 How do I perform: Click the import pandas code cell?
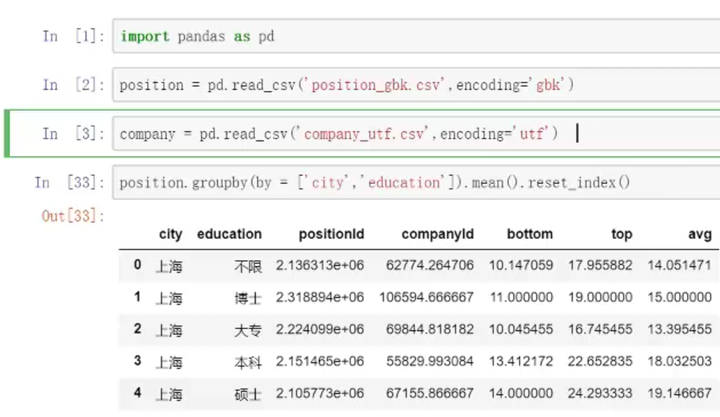(400, 36)
